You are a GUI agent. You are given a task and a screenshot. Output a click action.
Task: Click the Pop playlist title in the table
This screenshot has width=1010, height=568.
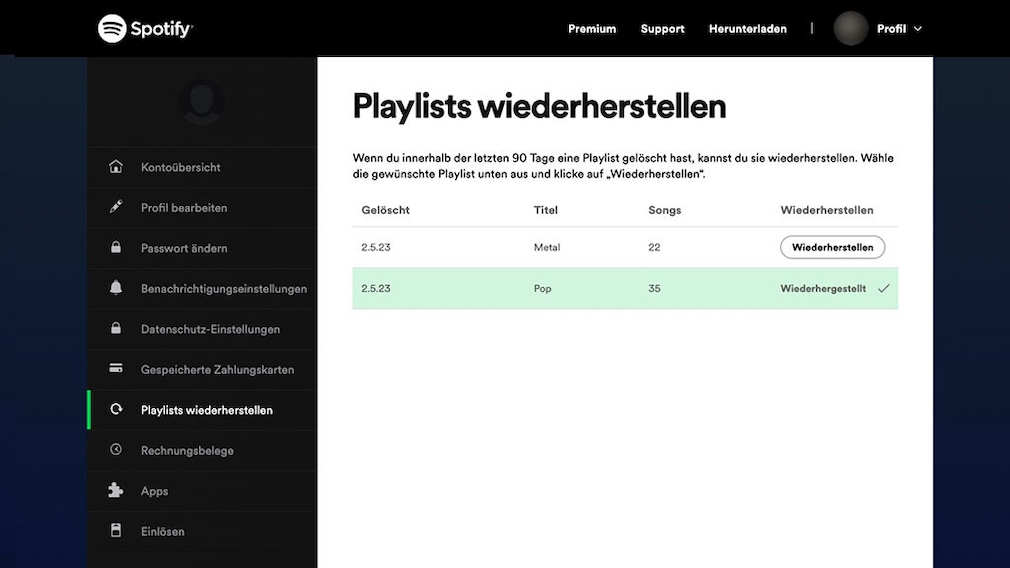point(543,289)
